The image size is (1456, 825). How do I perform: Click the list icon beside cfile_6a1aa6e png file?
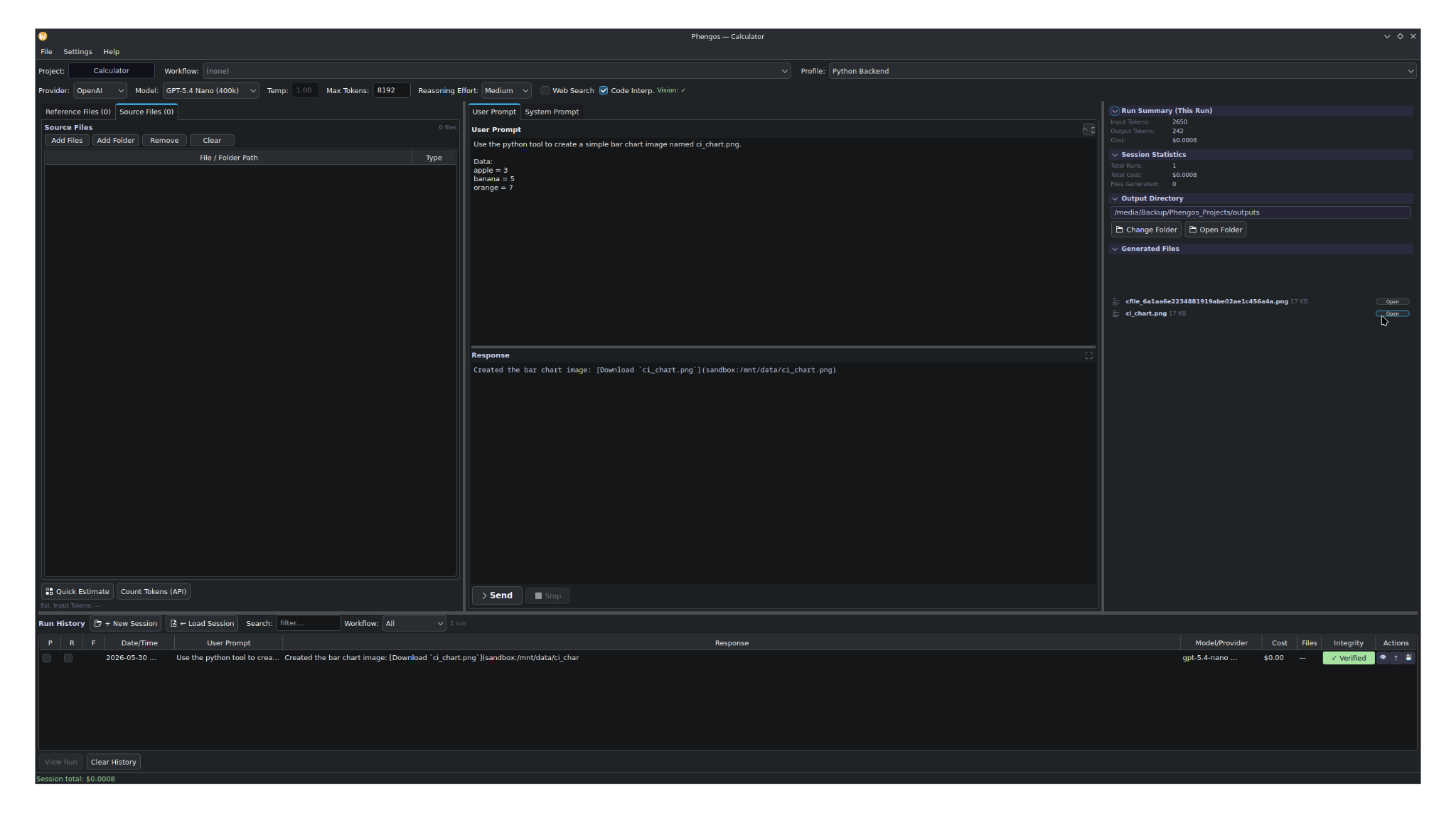[1115, 301]
